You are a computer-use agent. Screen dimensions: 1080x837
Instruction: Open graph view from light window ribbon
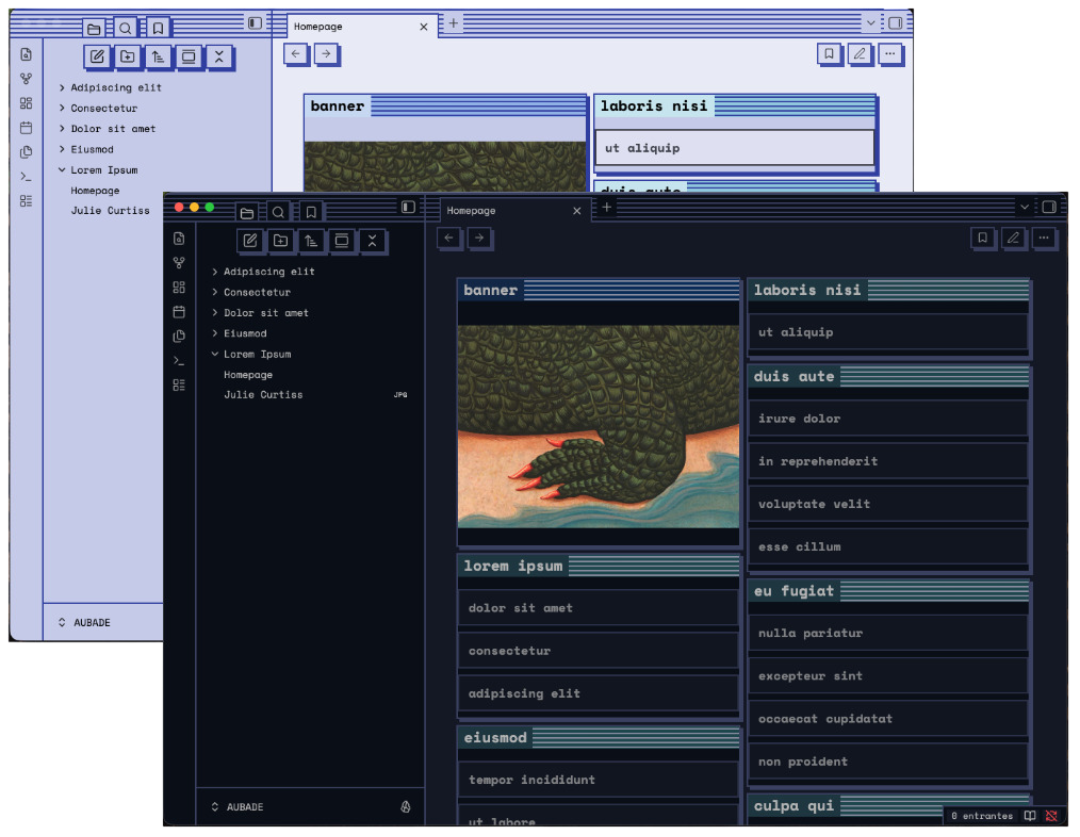26,79
